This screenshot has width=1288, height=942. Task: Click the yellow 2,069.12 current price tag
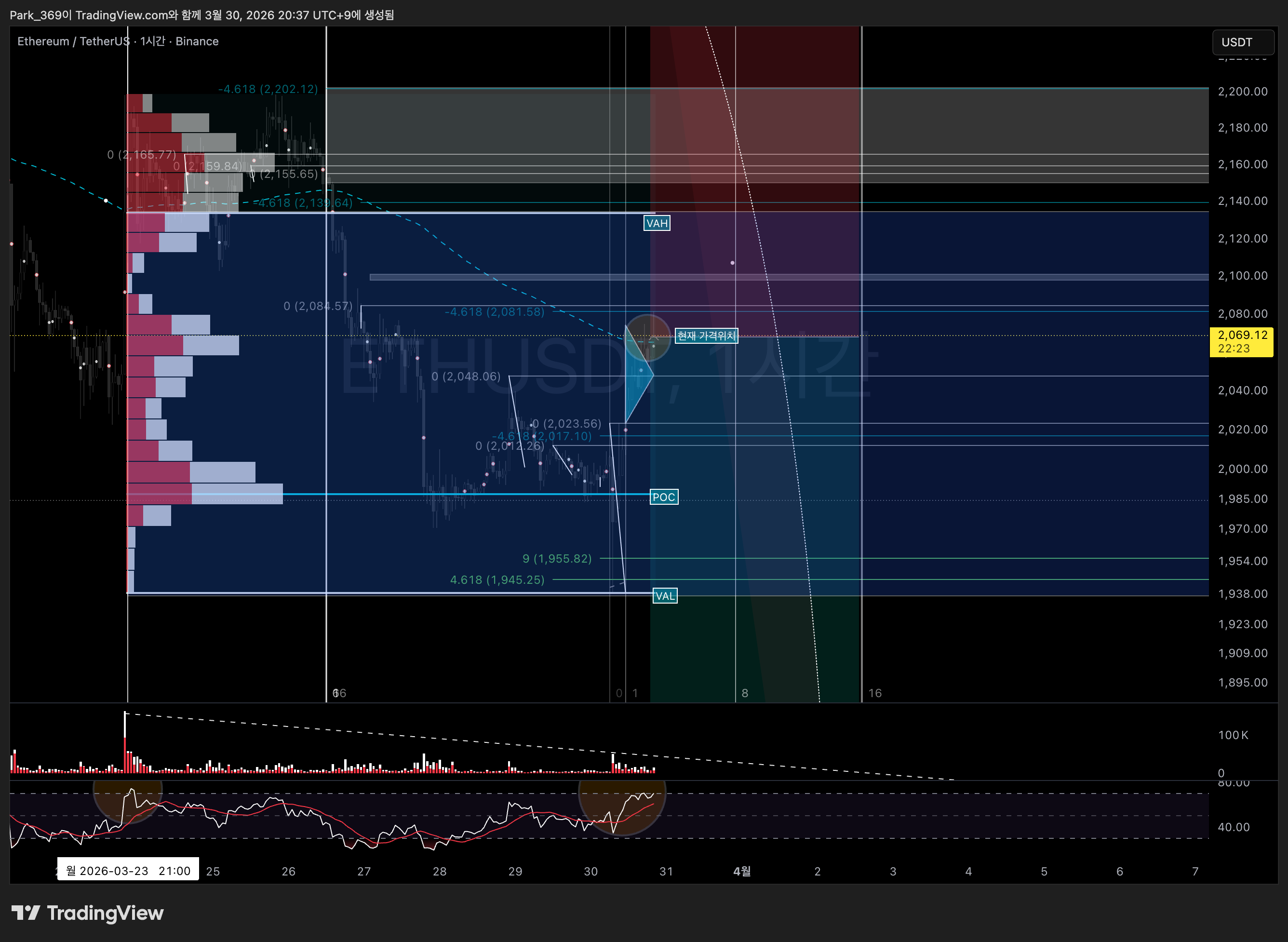click(x=1241, y=342)
